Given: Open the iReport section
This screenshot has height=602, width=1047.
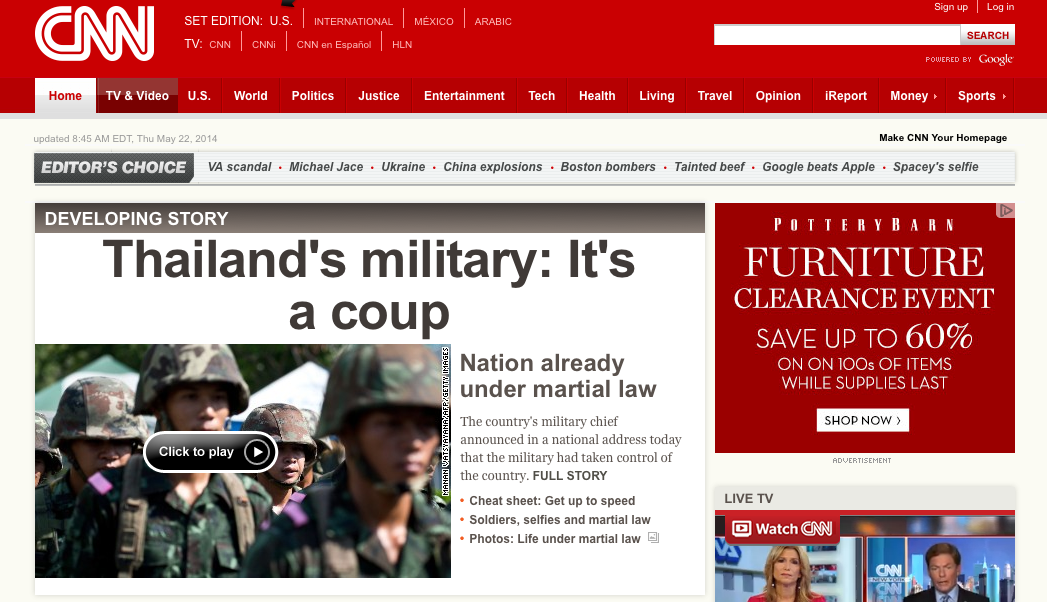Looking at the screenshot, I should (845, 95).
